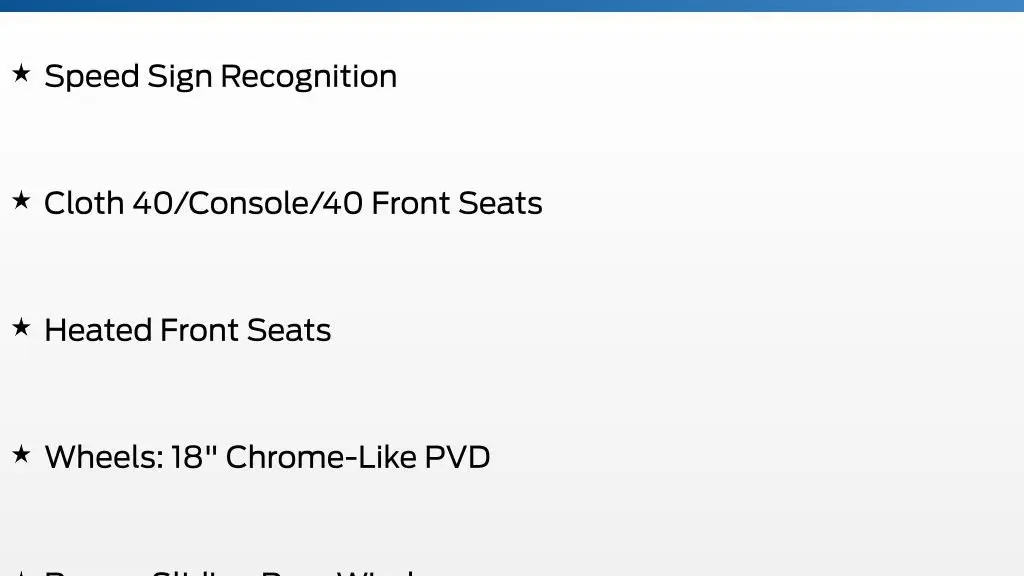Click the word Chrome-Like in the wheels item
This screenshot has width=1024, height=576.
pyautogui.click(x=321, y=456)
